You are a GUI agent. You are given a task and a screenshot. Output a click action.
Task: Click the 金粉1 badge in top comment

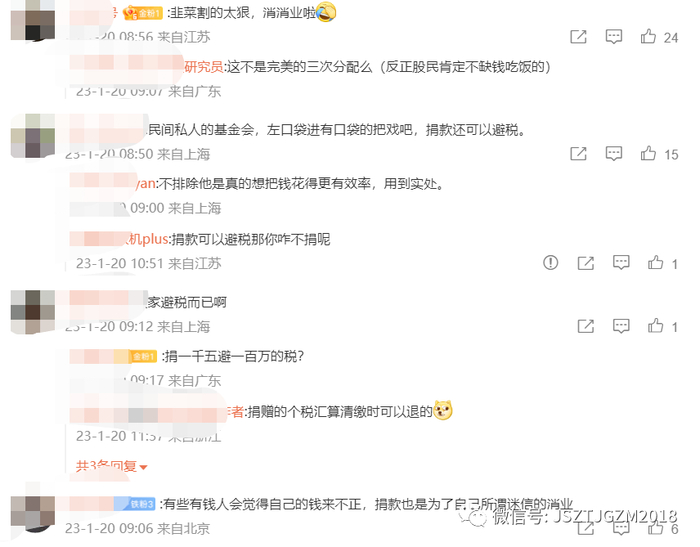(143, 13)
